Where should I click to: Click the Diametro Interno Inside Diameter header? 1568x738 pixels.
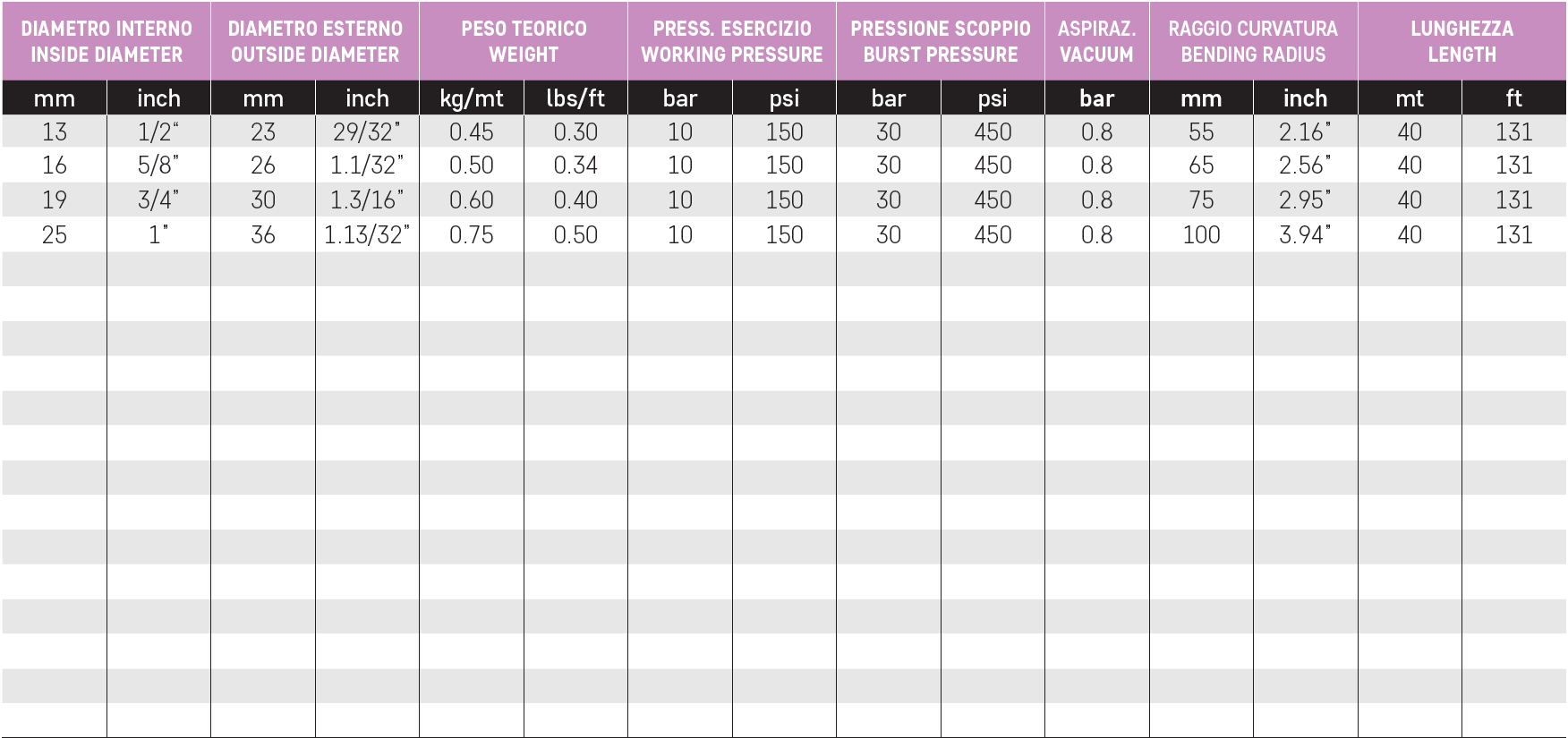pos(107,41)
